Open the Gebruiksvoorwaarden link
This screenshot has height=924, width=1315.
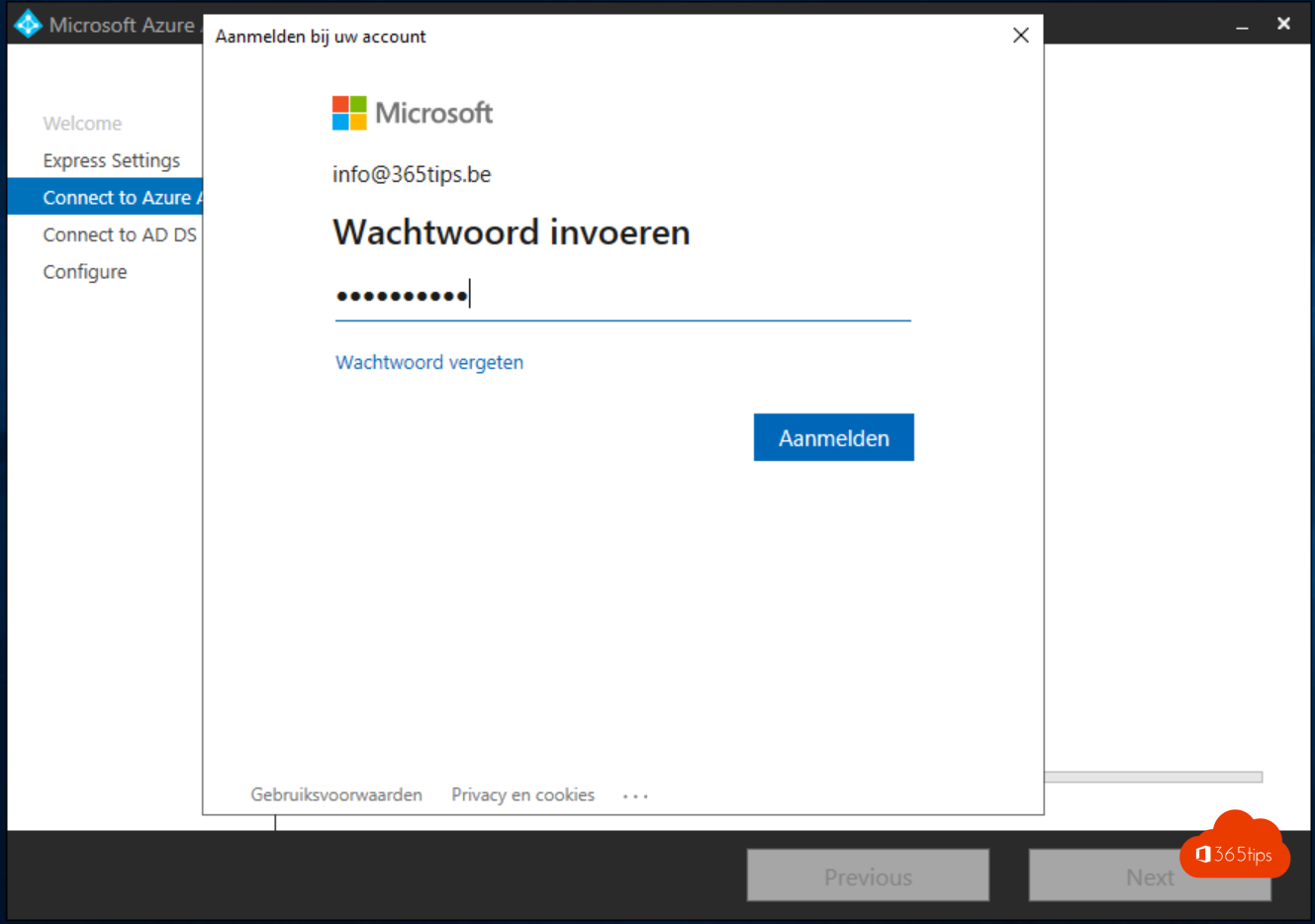pos(336,794)
